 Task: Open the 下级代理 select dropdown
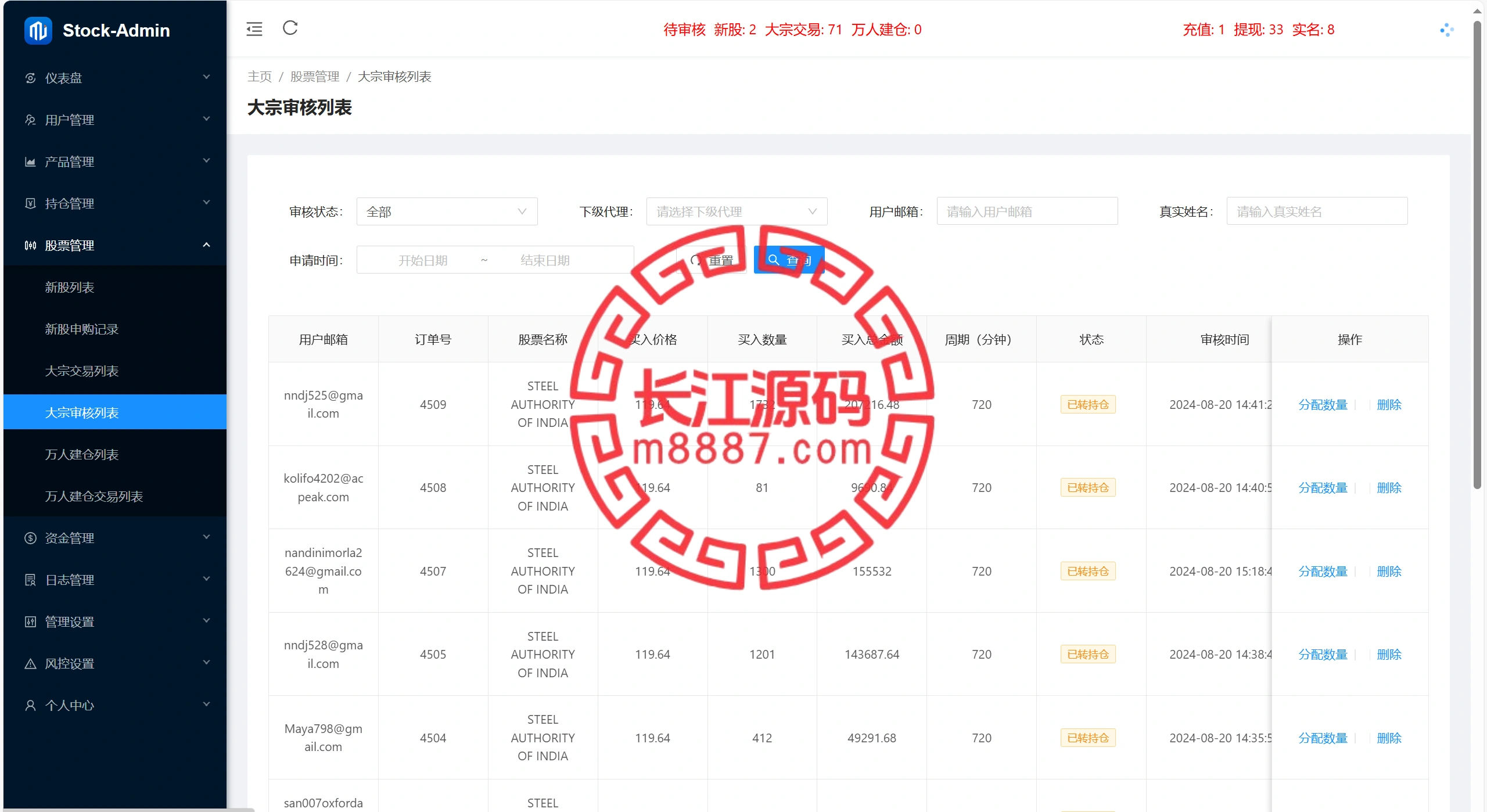(736, 211)
